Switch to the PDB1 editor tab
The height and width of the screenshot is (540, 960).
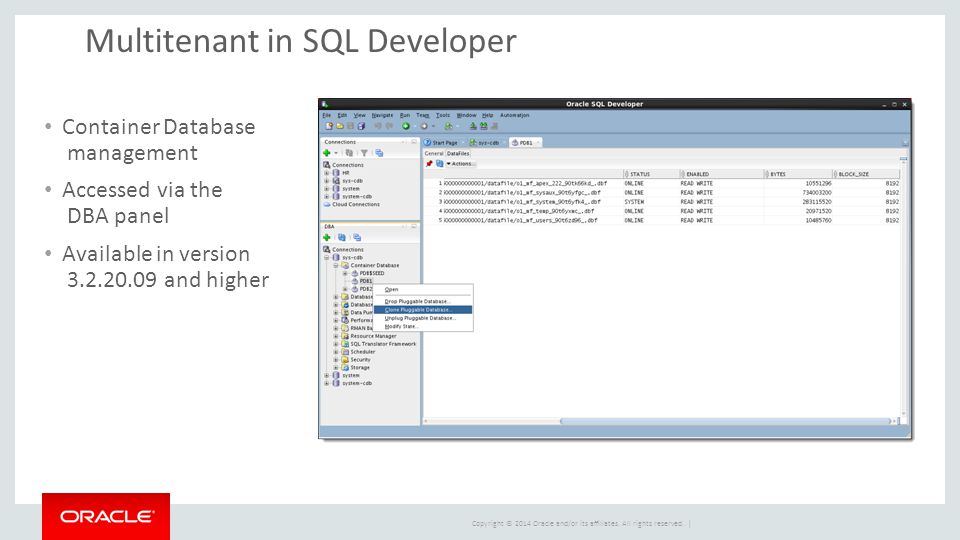[x=525, y=143]
